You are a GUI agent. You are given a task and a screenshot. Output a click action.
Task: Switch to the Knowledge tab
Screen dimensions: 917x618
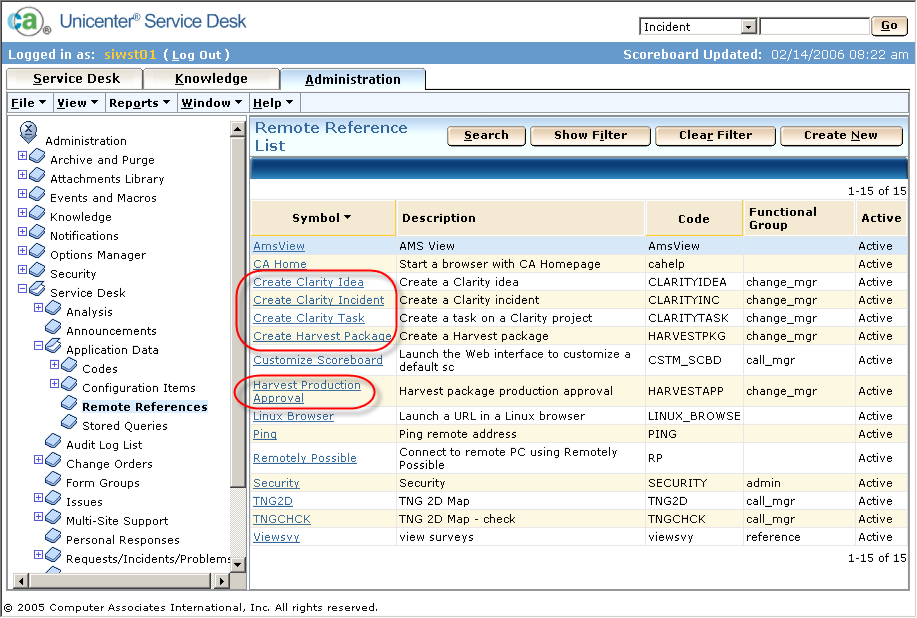[x=211, y=79]
